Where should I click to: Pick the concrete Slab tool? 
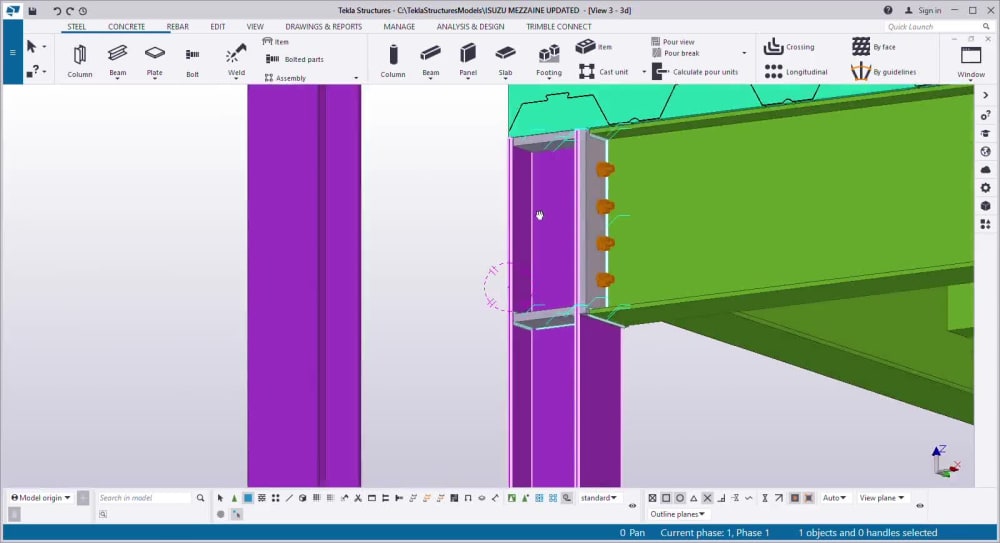point(505,61)
